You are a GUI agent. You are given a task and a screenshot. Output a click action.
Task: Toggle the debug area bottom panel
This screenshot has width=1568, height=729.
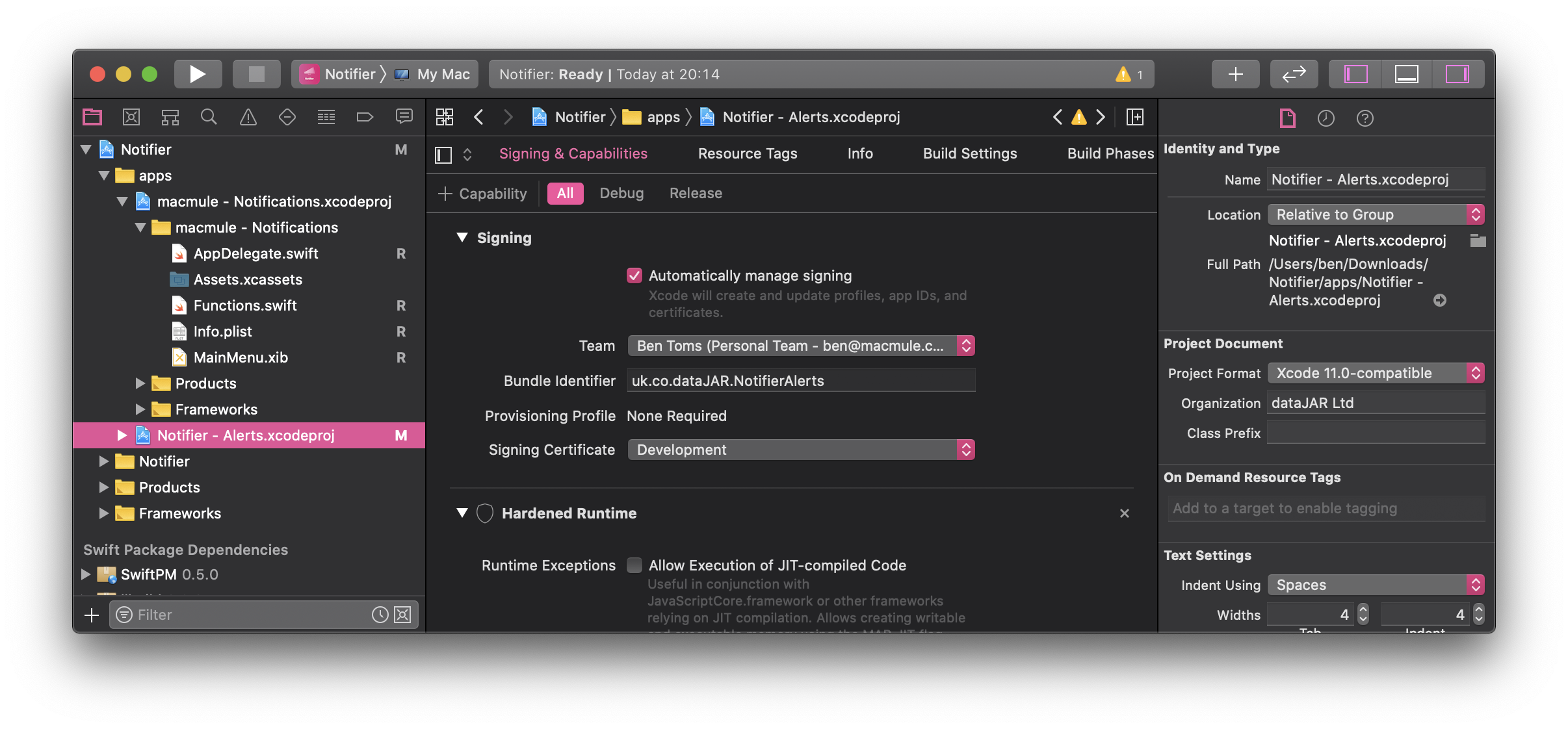(1406, 74)
